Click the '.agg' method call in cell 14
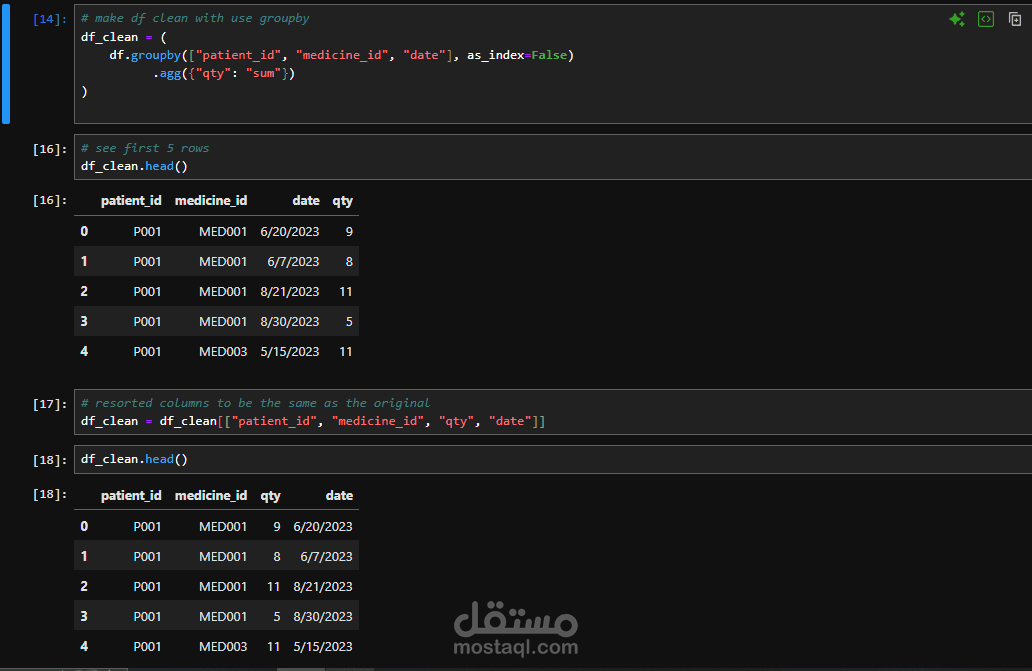 click(167, 74)
